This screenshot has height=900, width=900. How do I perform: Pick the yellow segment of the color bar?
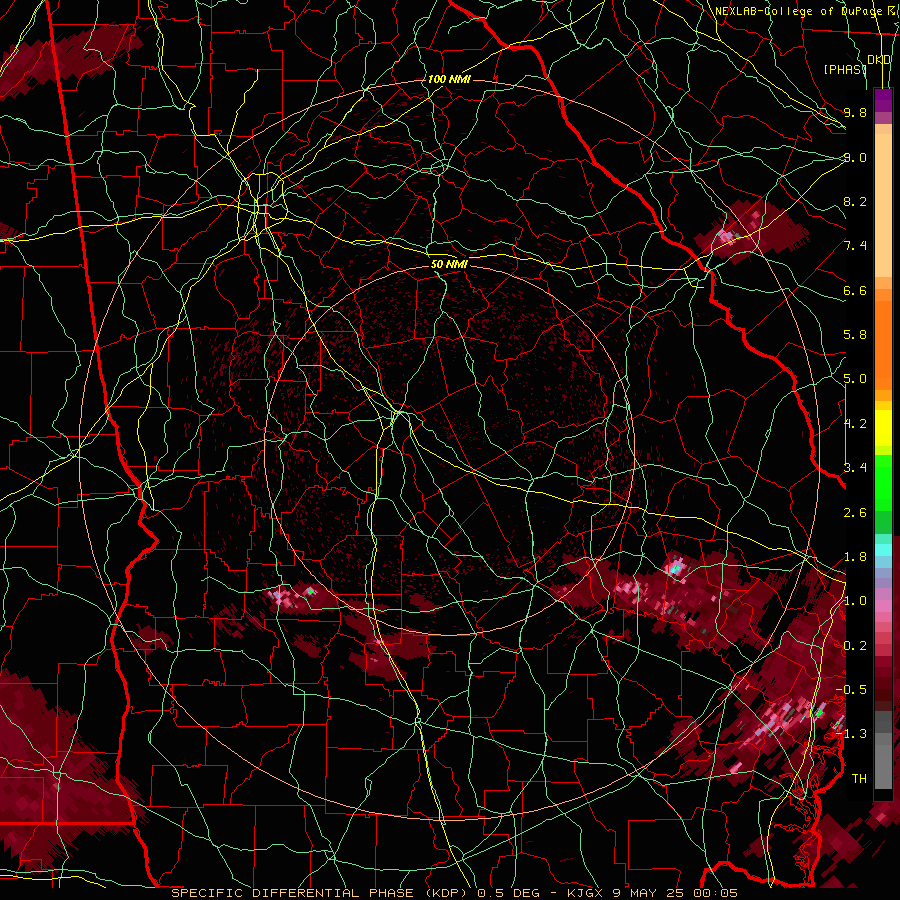883,428
